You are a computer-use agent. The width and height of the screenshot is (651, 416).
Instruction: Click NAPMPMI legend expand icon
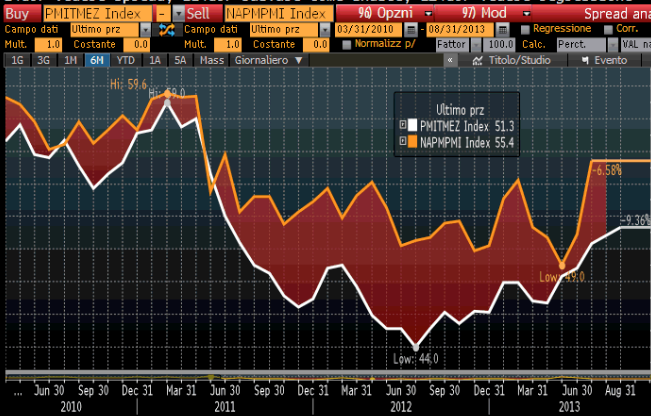click(403, 142)
